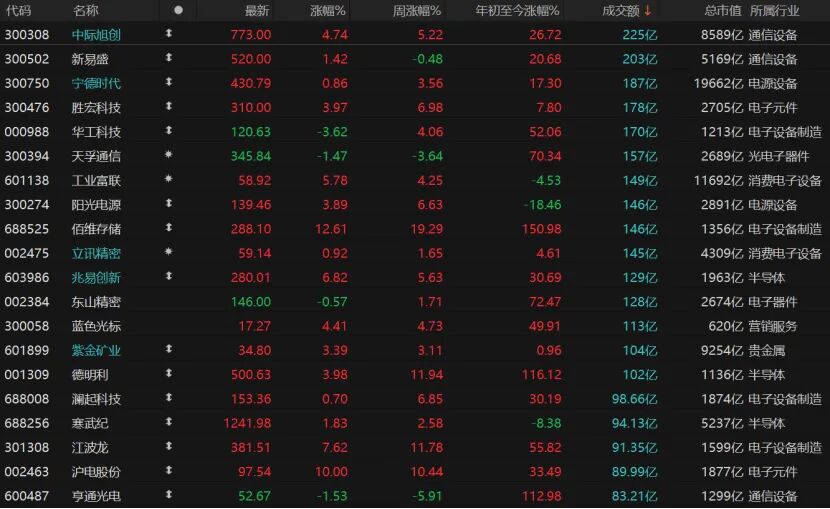This screenshot has width=830, height=509.
Task: Click the arrow icon in 紫金矿业 row
Action: (x=168, y=350)
